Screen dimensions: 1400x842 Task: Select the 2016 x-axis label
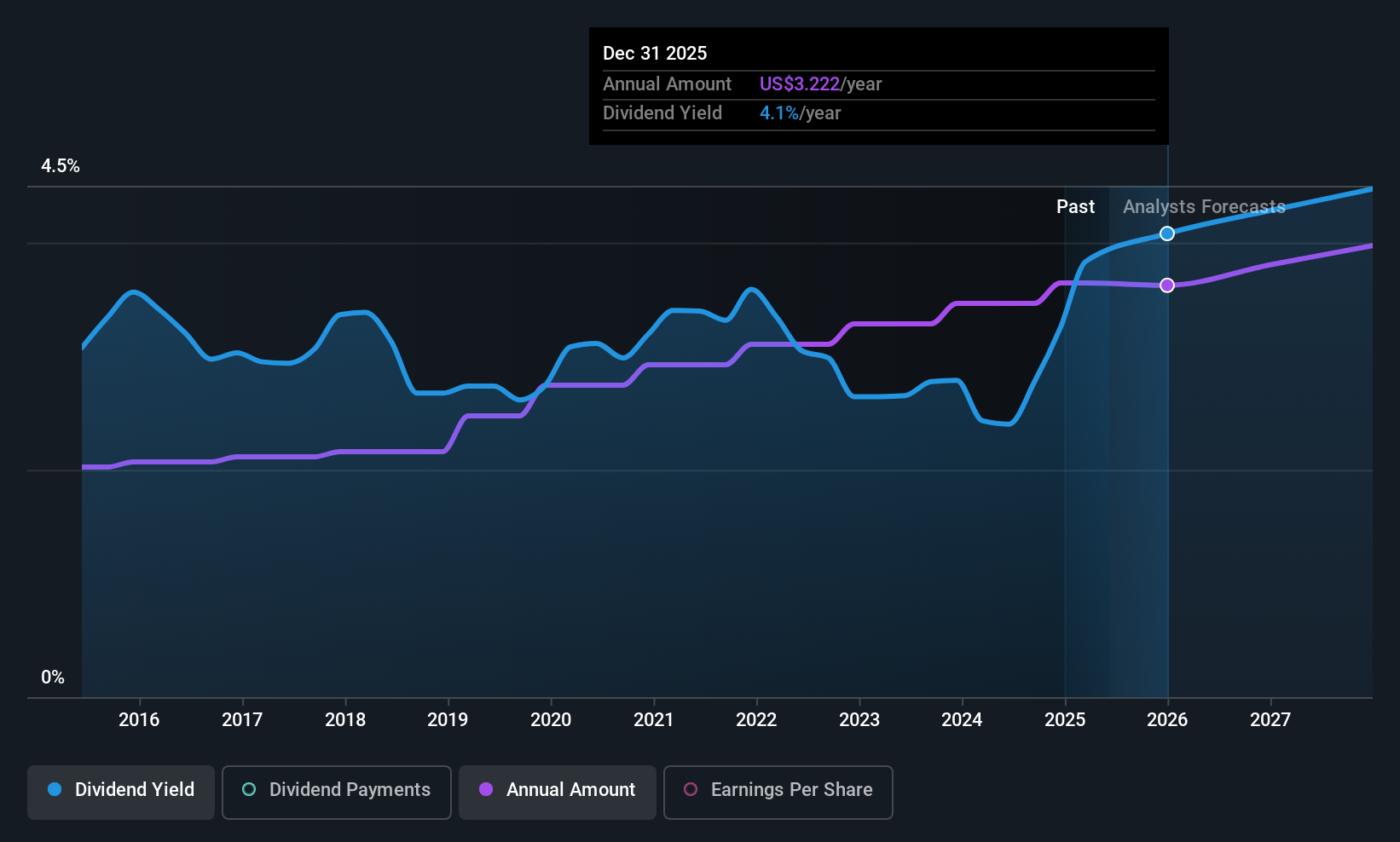[139, 720]
